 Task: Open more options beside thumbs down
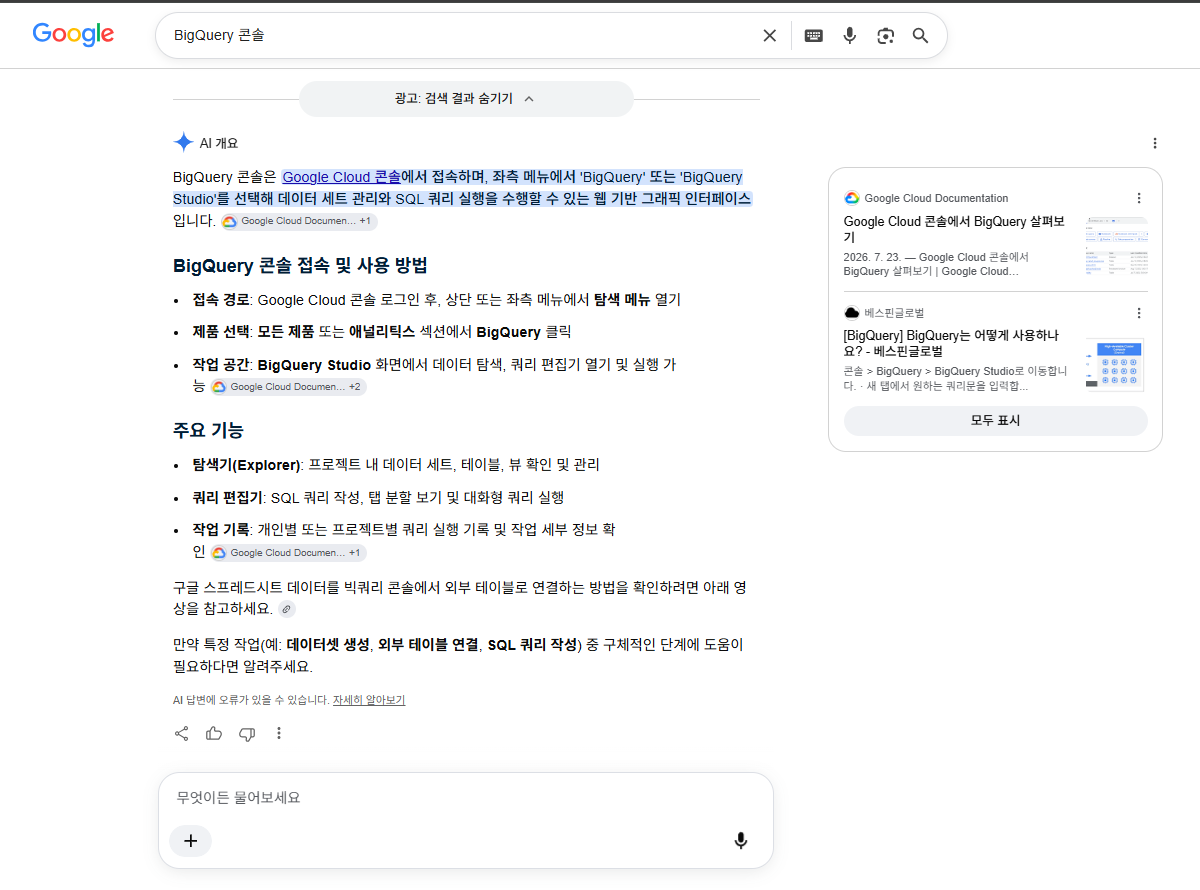[x=279, y=733]
